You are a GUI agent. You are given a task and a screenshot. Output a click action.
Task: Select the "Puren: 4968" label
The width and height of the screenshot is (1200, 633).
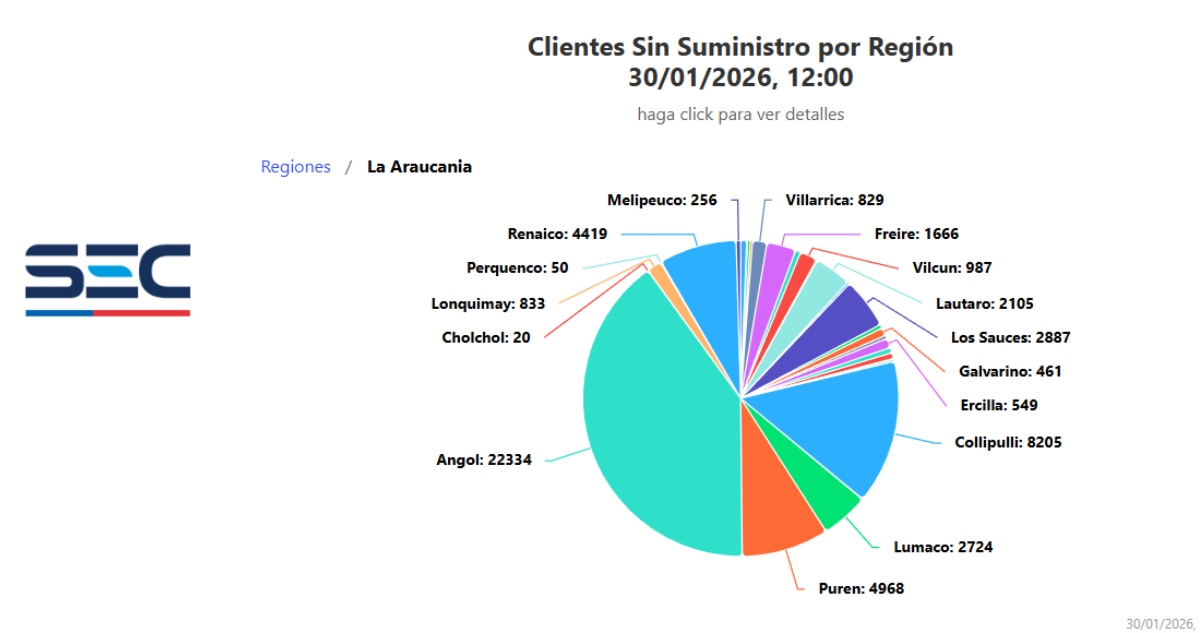(x=861, y=588)
